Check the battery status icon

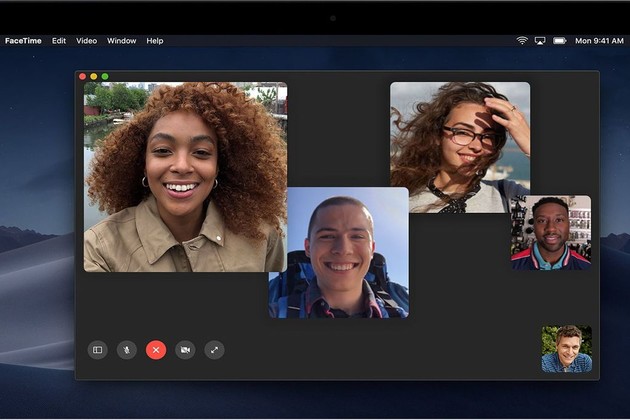pos(559,41)
